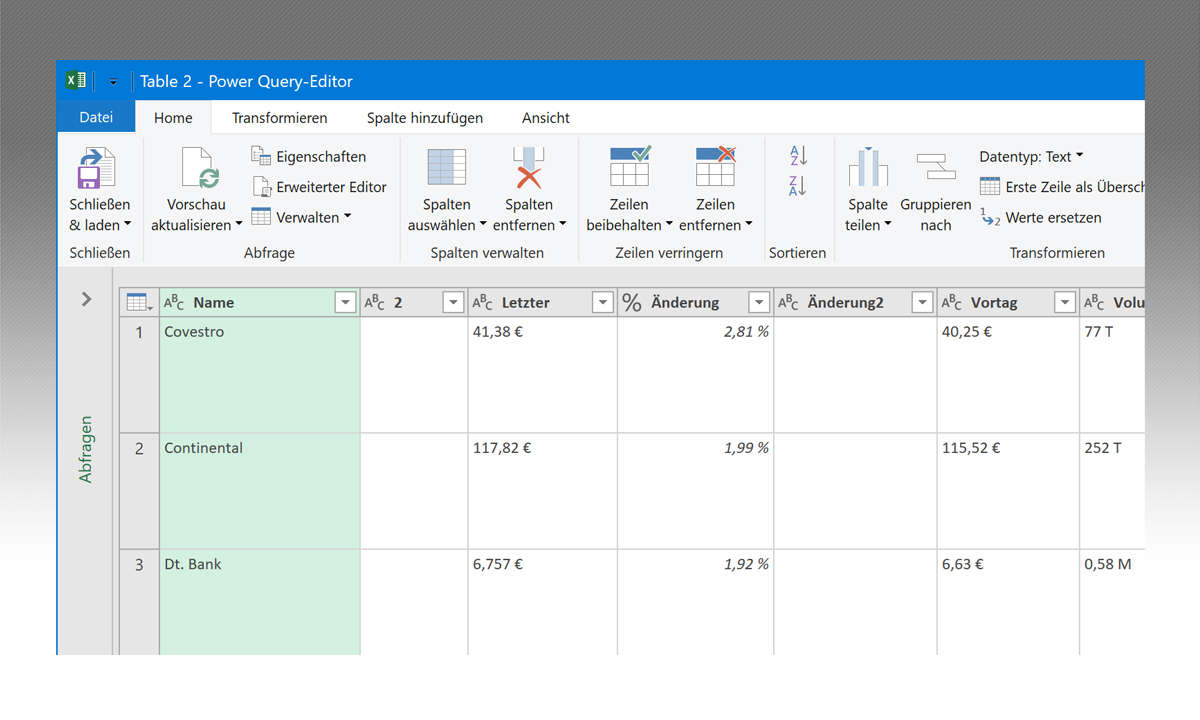The height and width of the screenshot is (720, 1200).
Task: Click the ABC type icon of Letzter column
Action: pyautogui.click(x=482, y=302)
